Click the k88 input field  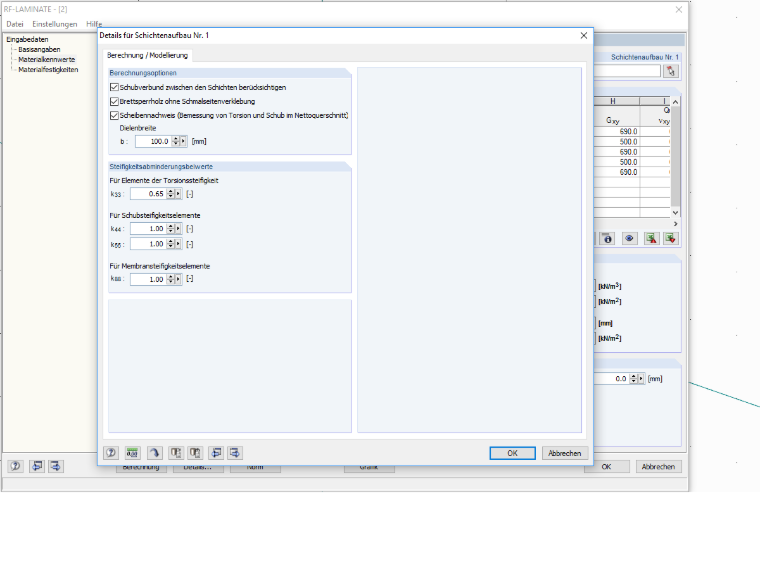pyautogui.click(x=148, y=279)
